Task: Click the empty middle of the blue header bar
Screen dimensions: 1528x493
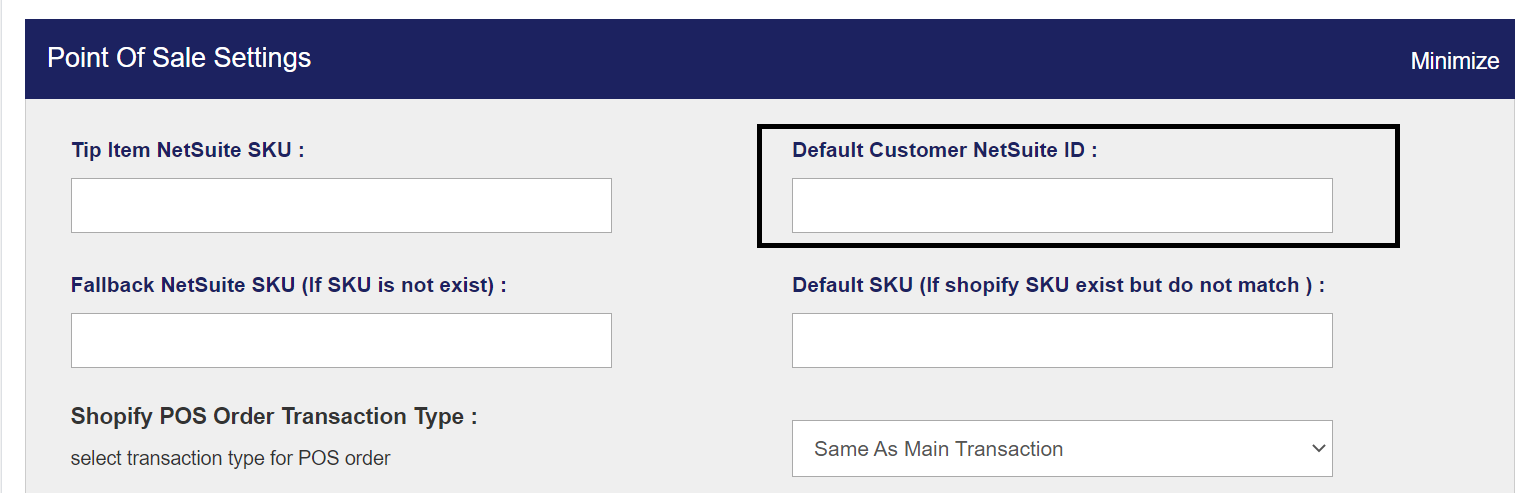Action: [800, 58]
